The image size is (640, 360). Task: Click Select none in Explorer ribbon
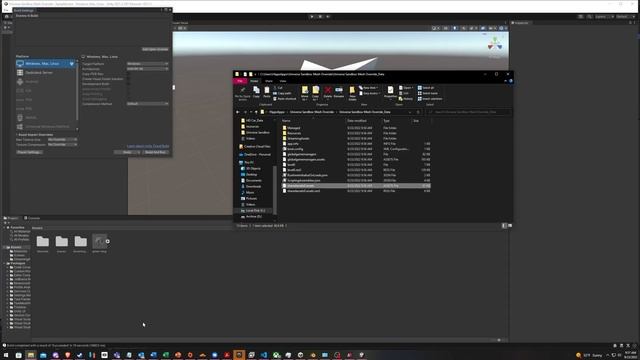coord(427,93)
